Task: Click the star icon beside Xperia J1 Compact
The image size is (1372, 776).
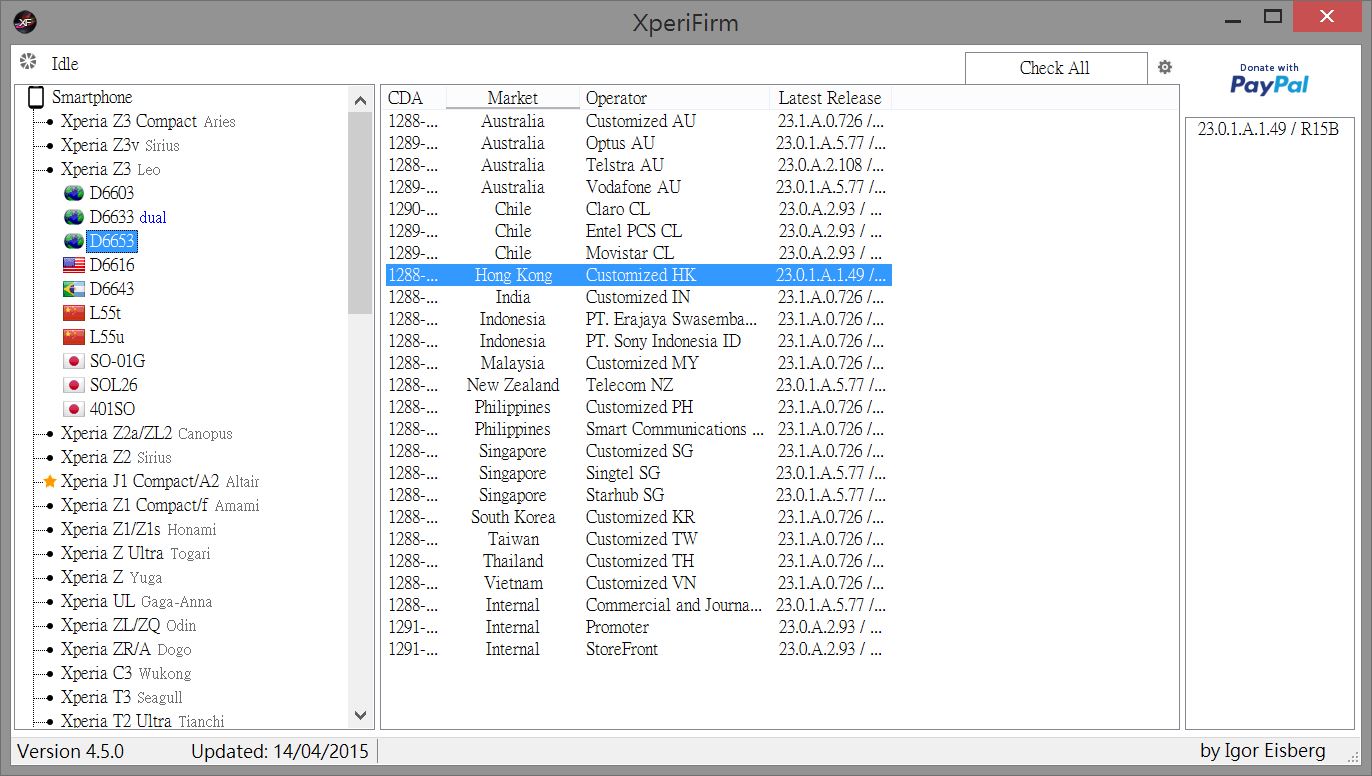Action: pos(50,481)
